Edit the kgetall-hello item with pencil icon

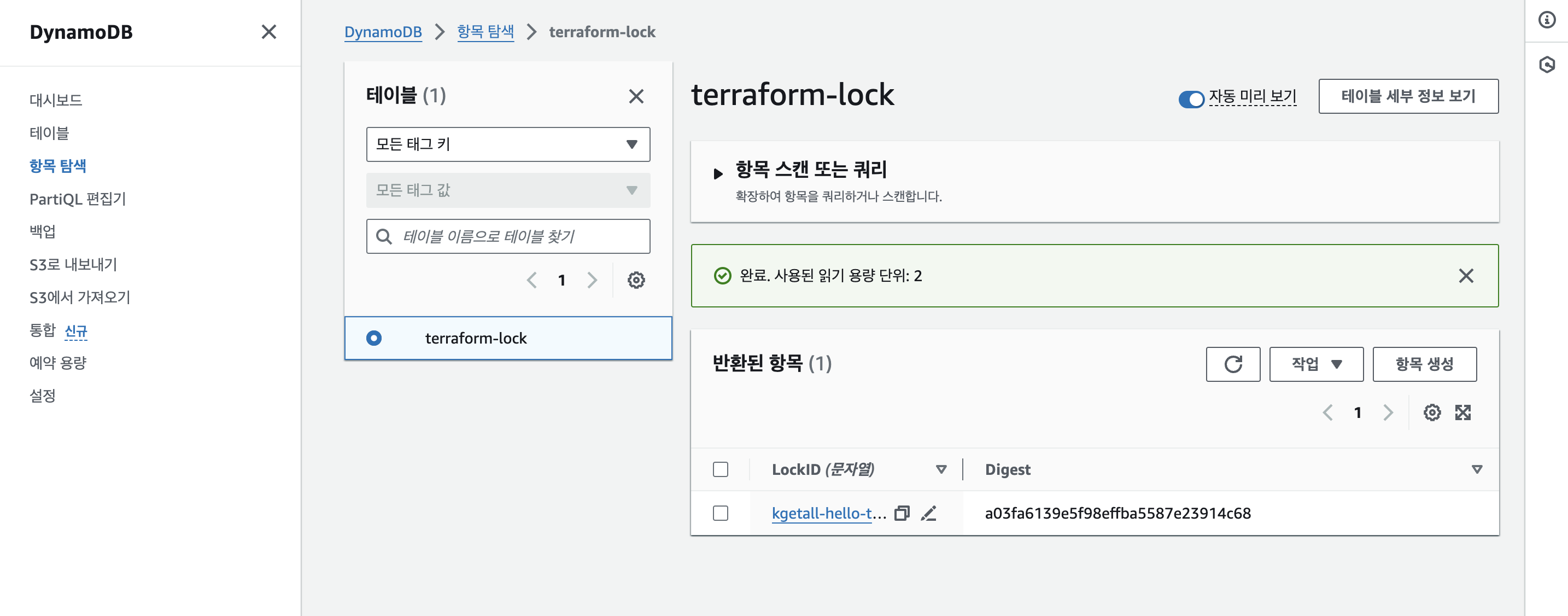(x=928, y=513)
